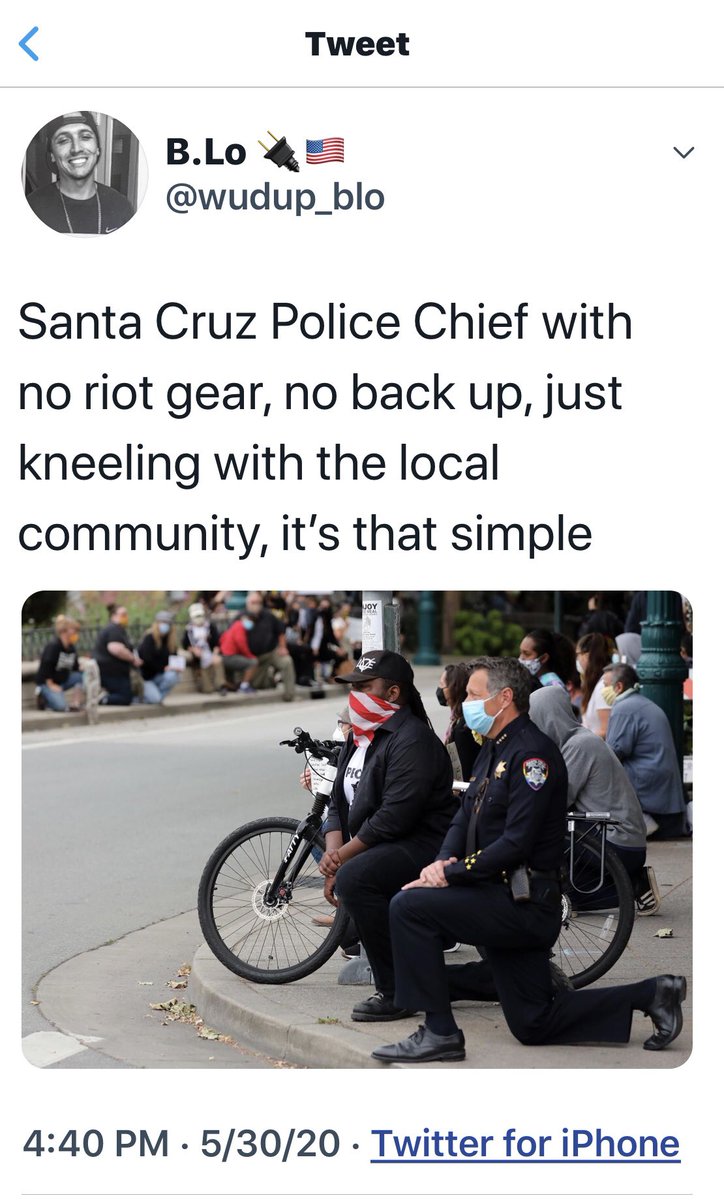
Task: Tap the line "community, it's that simple"
Action: pyautogui.click(x=305, y=534)
